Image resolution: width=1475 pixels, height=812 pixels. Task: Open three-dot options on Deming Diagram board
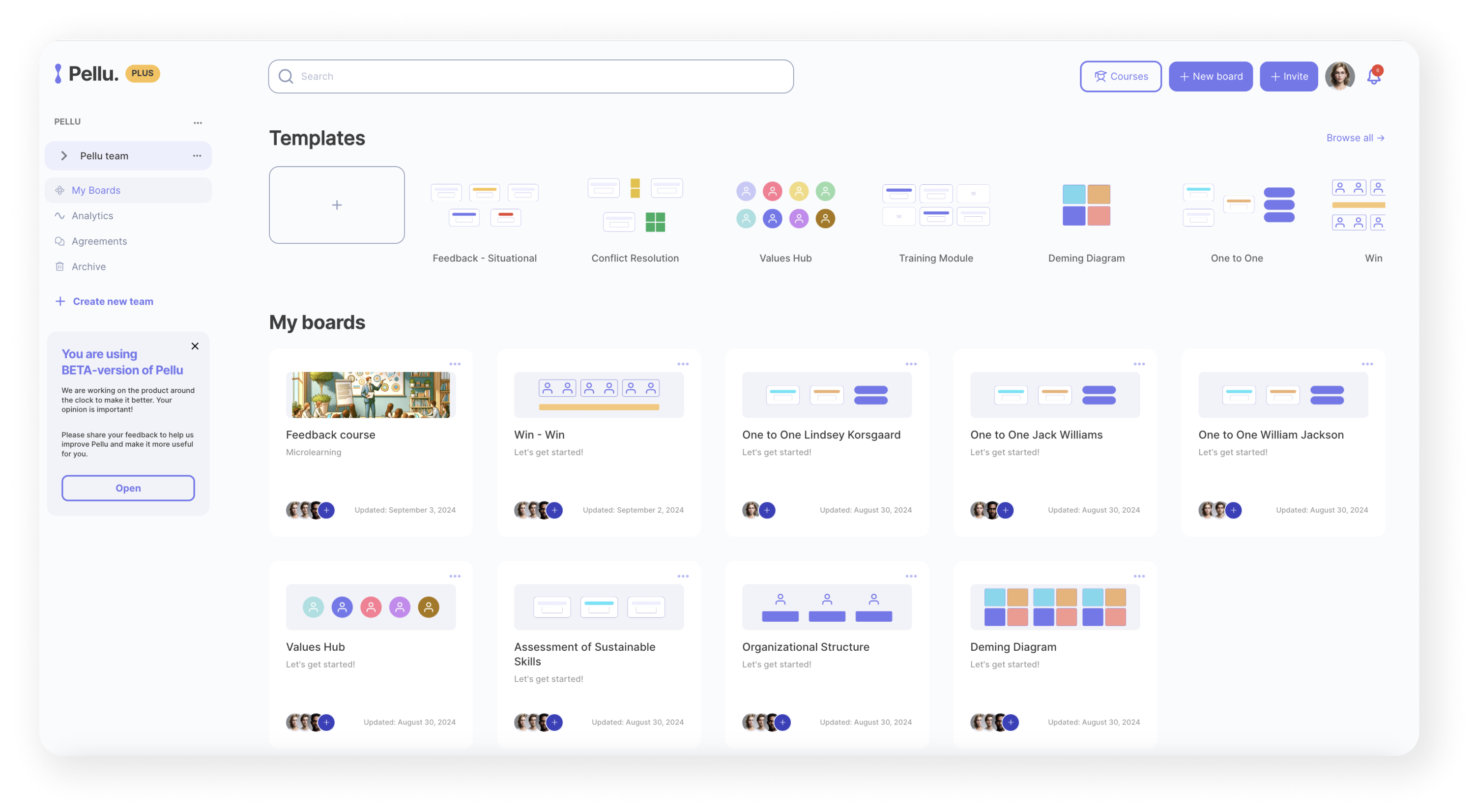[x=1139, y=576]
